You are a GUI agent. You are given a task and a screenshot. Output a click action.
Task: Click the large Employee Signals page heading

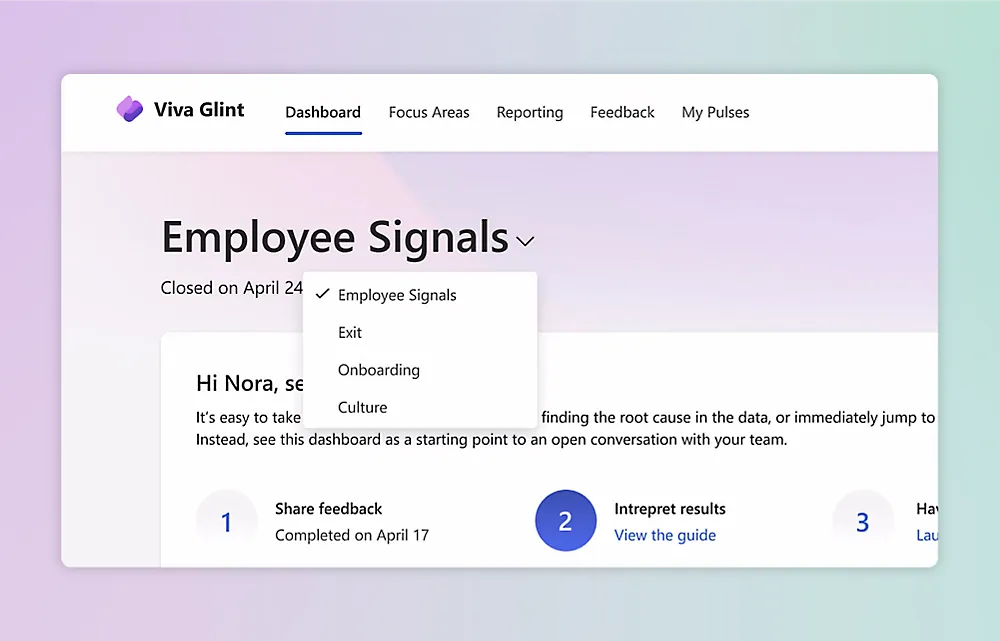coord(335,238)
